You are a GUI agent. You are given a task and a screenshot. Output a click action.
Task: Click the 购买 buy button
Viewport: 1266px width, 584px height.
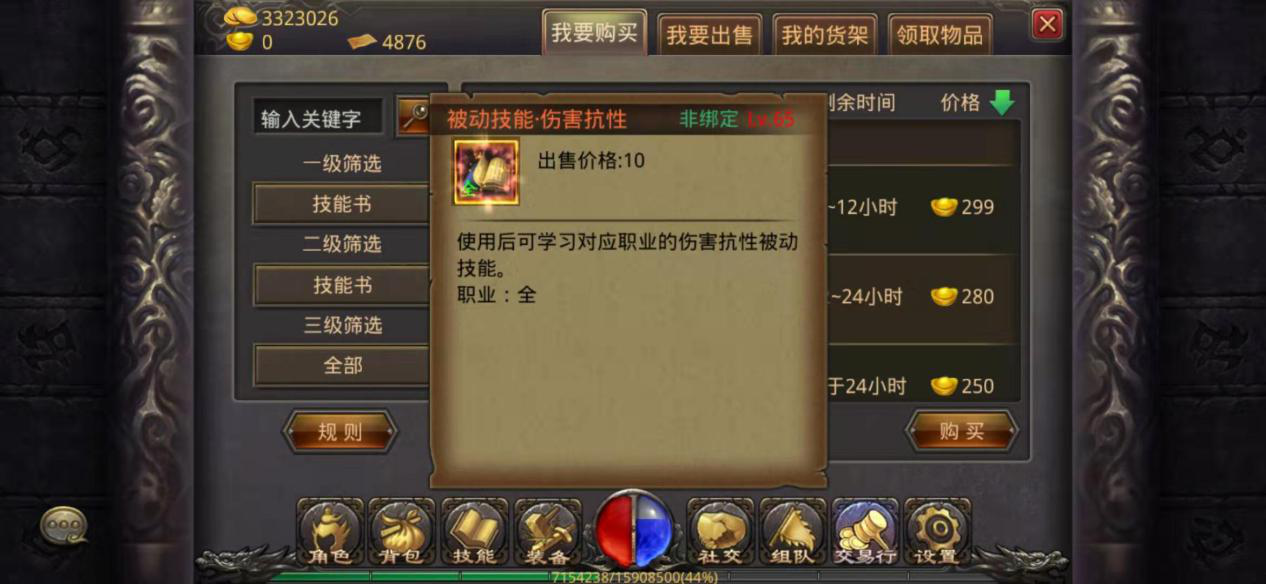(x=962, y=432)
